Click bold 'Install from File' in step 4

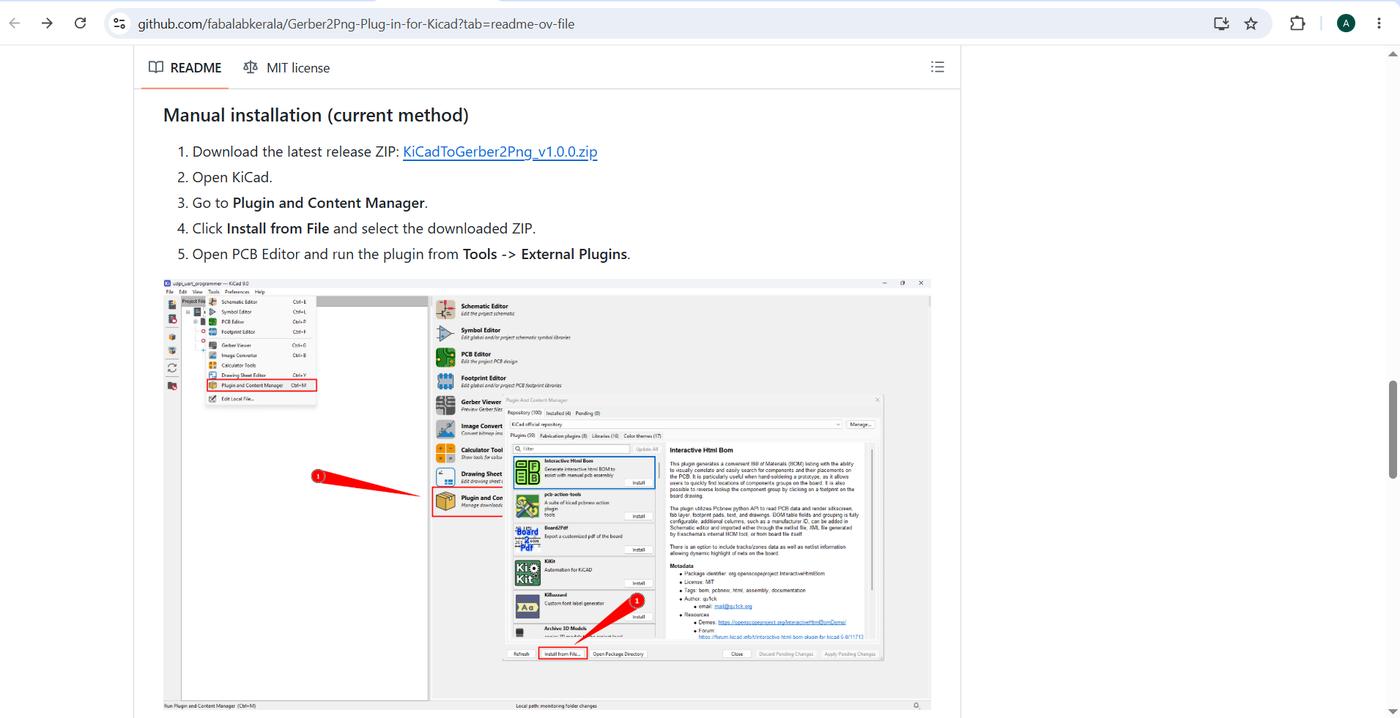[x=278, y=228]
